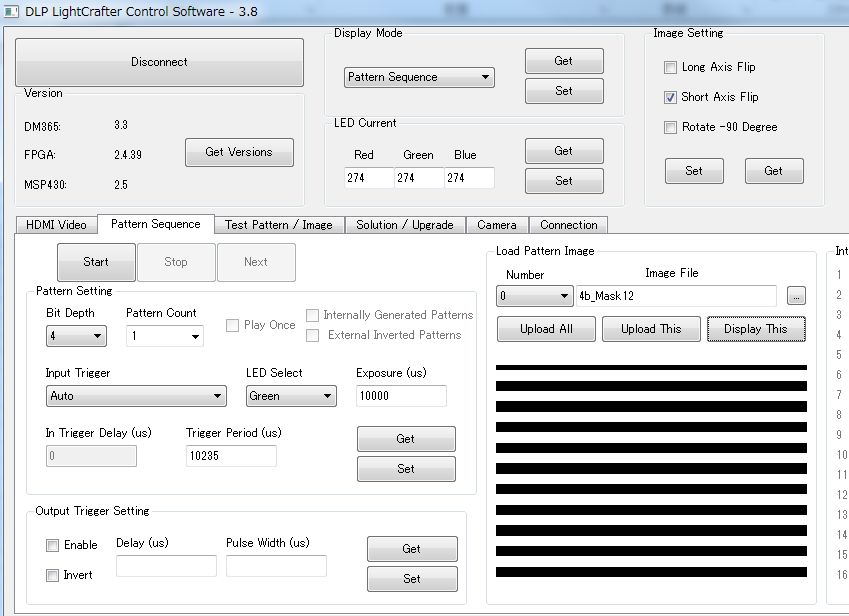Click the Trigger Period (us) field
849x616 pixels.
[x=231, y=456]
